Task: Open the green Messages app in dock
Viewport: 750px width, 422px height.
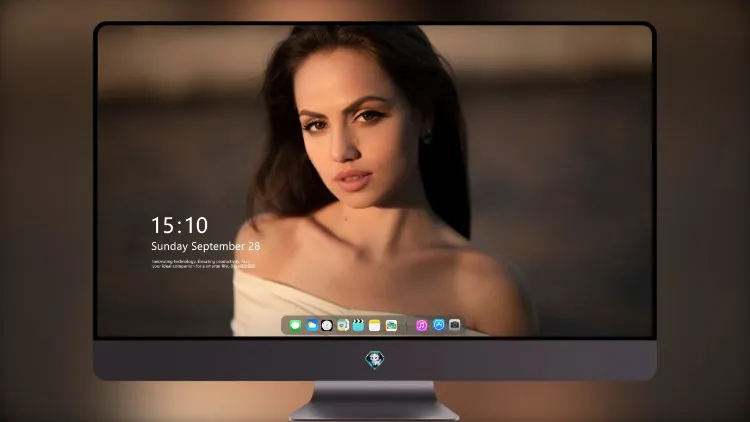Action: pos(295,325)
